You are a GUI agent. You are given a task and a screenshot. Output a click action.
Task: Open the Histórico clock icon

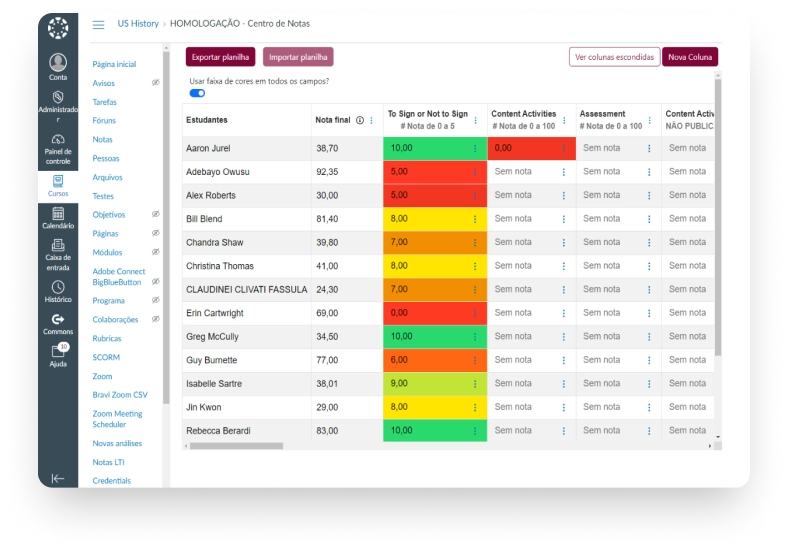(58, 287)
